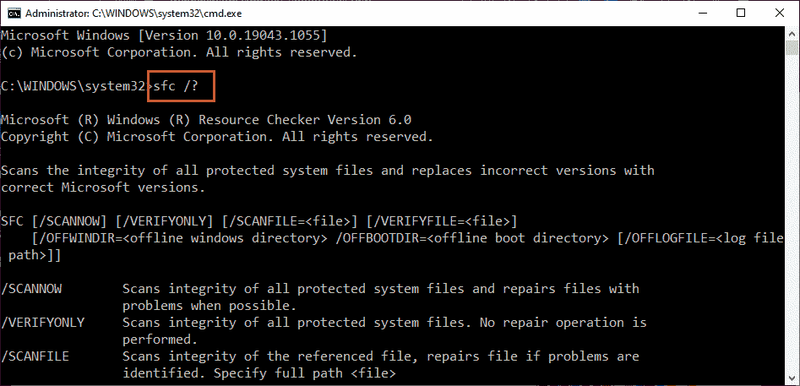Click /SCANNOW in the options description list
The height and width of the screenshot is (386, 800).
31,289
